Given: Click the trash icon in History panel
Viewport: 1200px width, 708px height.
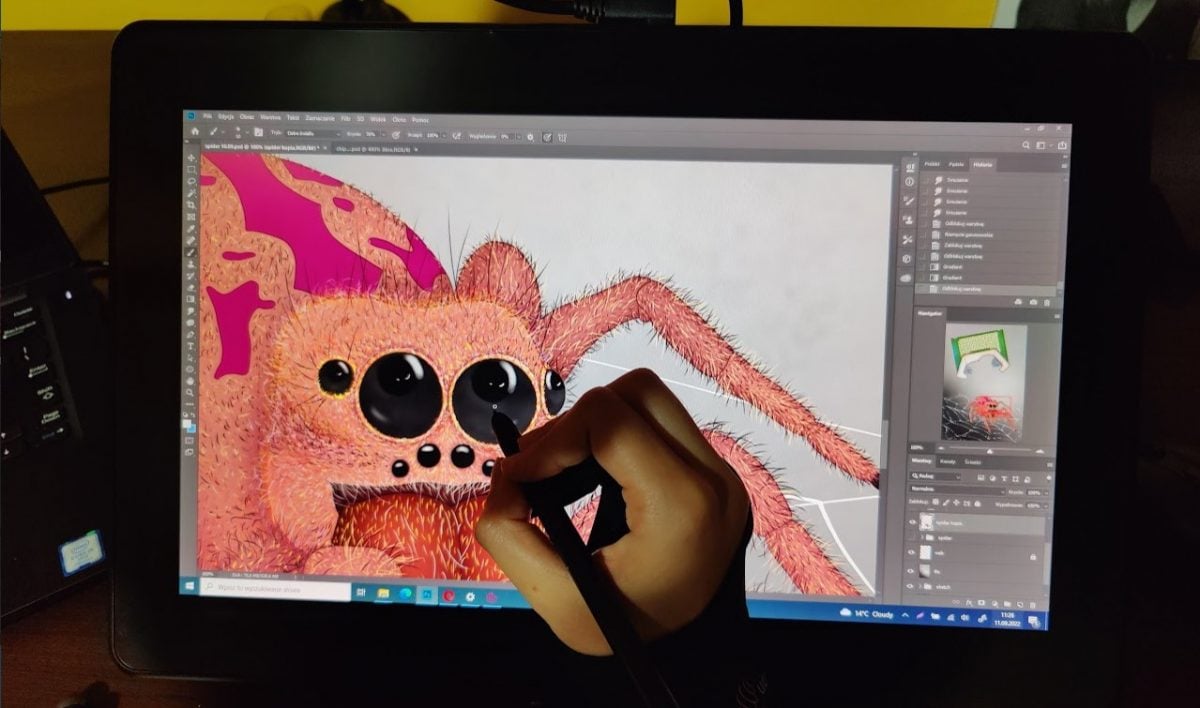Looking at the screenshot, I should [x=1045, y=302].
